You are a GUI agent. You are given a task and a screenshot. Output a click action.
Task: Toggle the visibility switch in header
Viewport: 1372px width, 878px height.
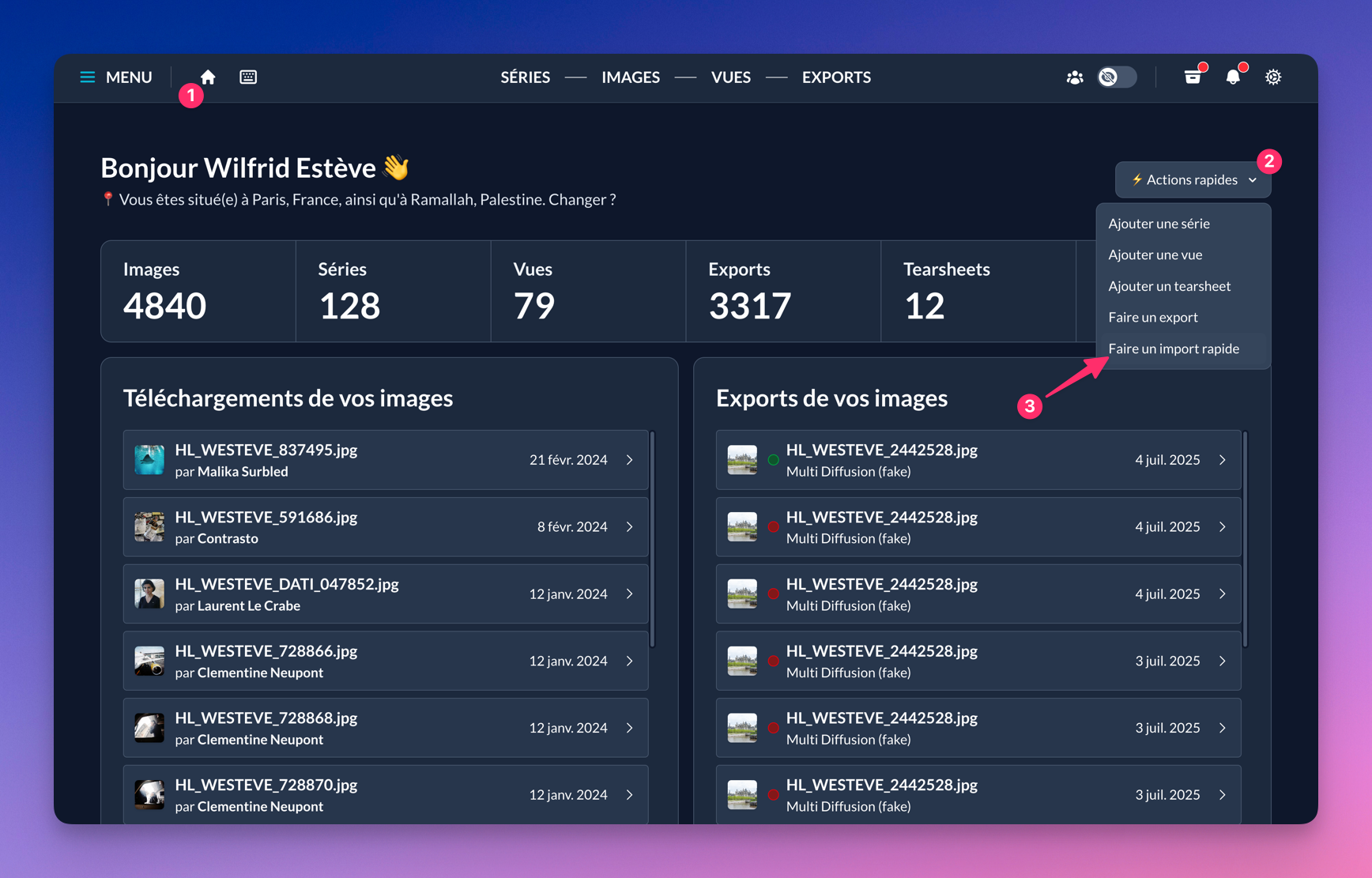[1117, 77]
